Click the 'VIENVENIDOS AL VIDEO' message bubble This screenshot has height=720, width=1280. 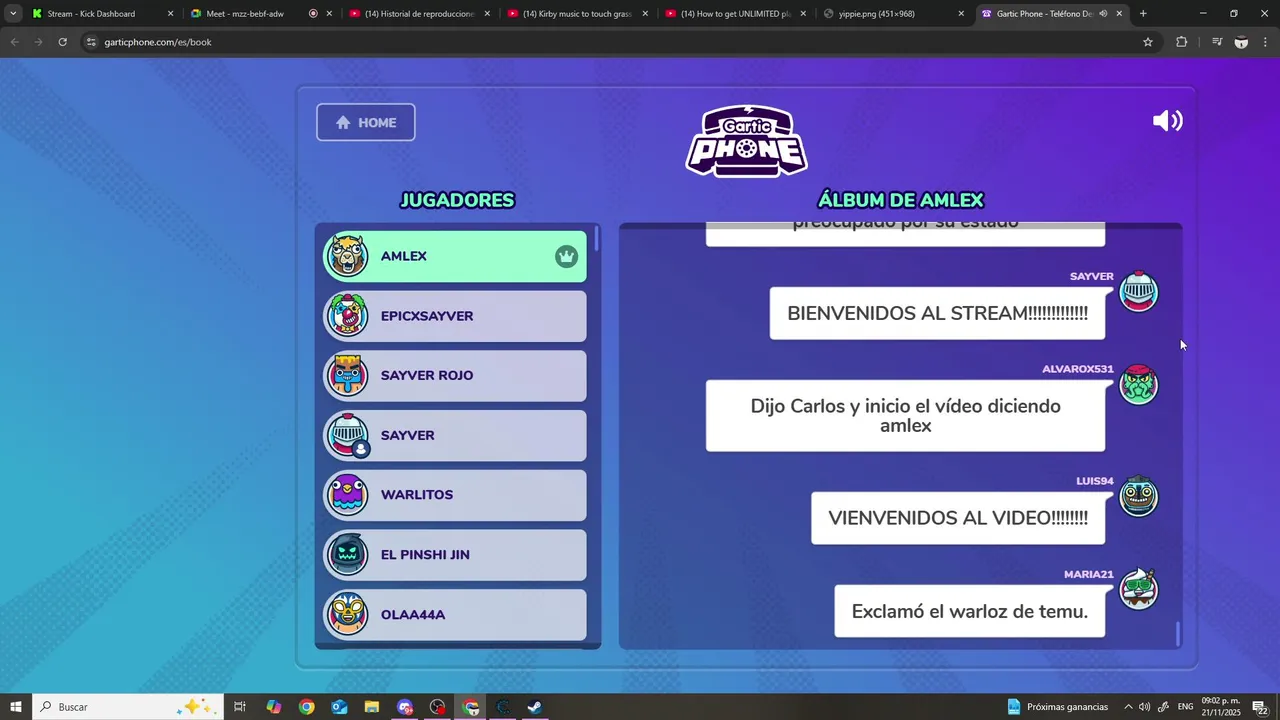pyautogui.click(x=958, y=518)
